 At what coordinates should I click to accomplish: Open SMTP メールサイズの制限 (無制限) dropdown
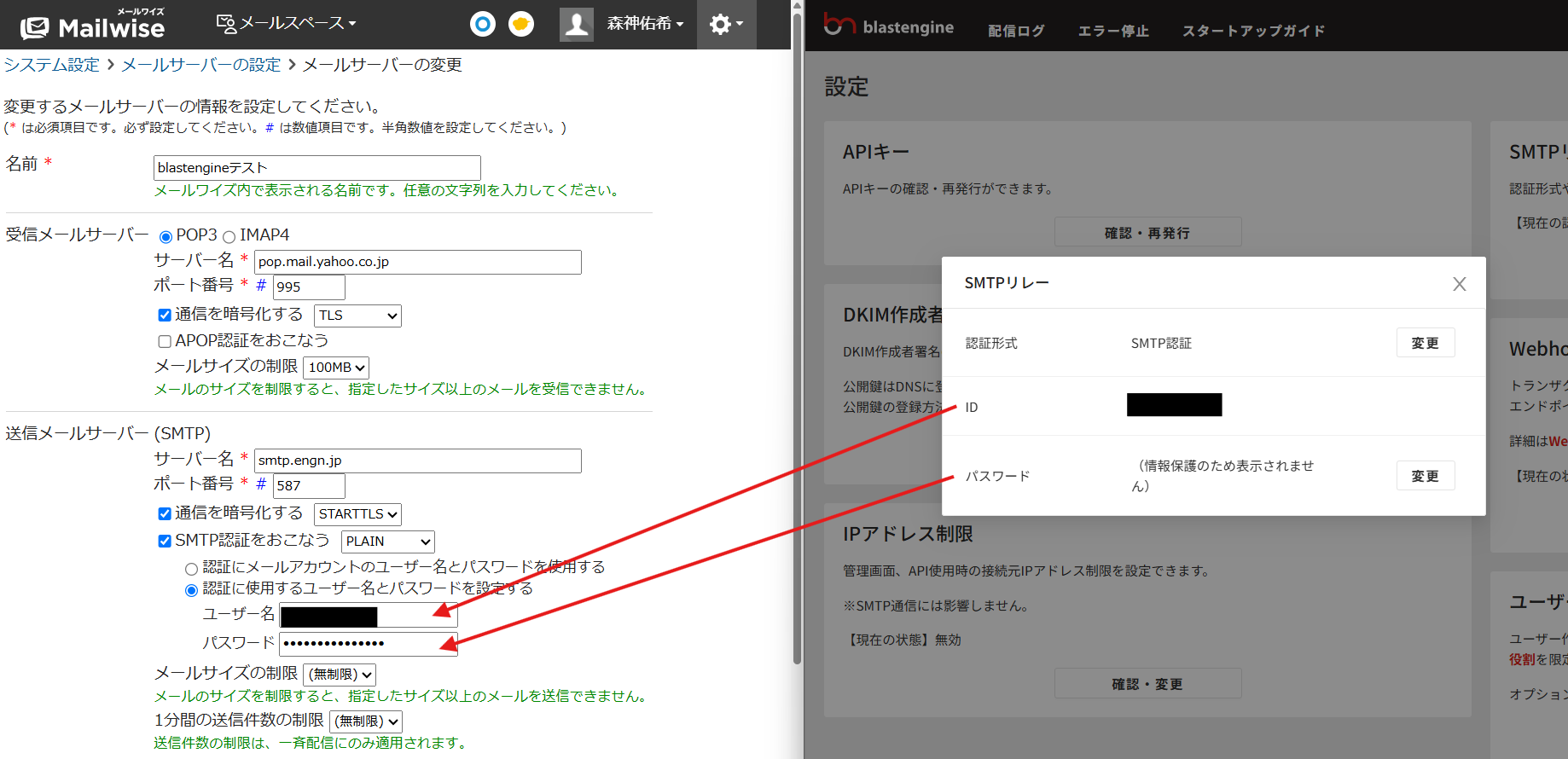[340, 675]
